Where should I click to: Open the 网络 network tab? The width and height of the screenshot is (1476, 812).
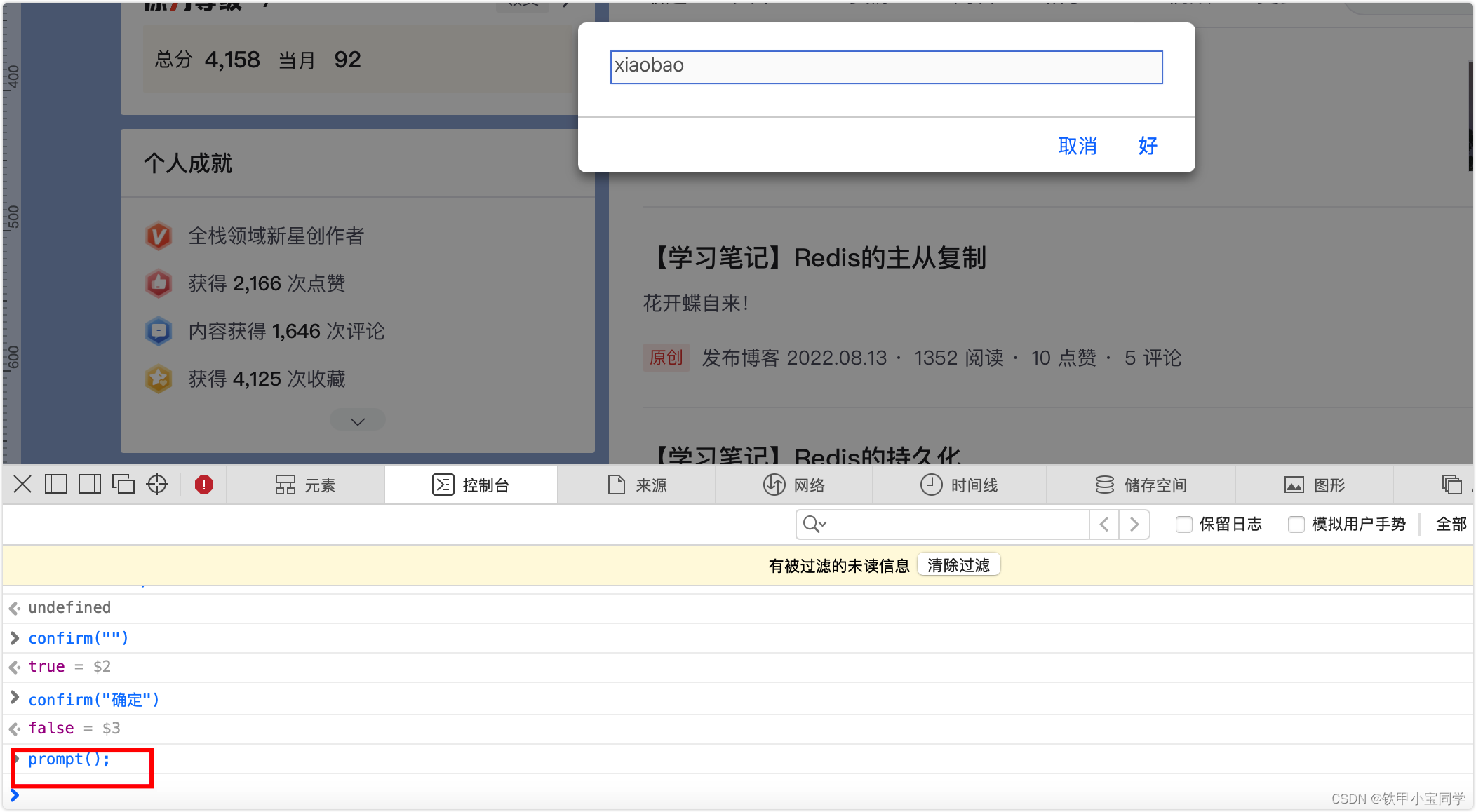(794, 485)
